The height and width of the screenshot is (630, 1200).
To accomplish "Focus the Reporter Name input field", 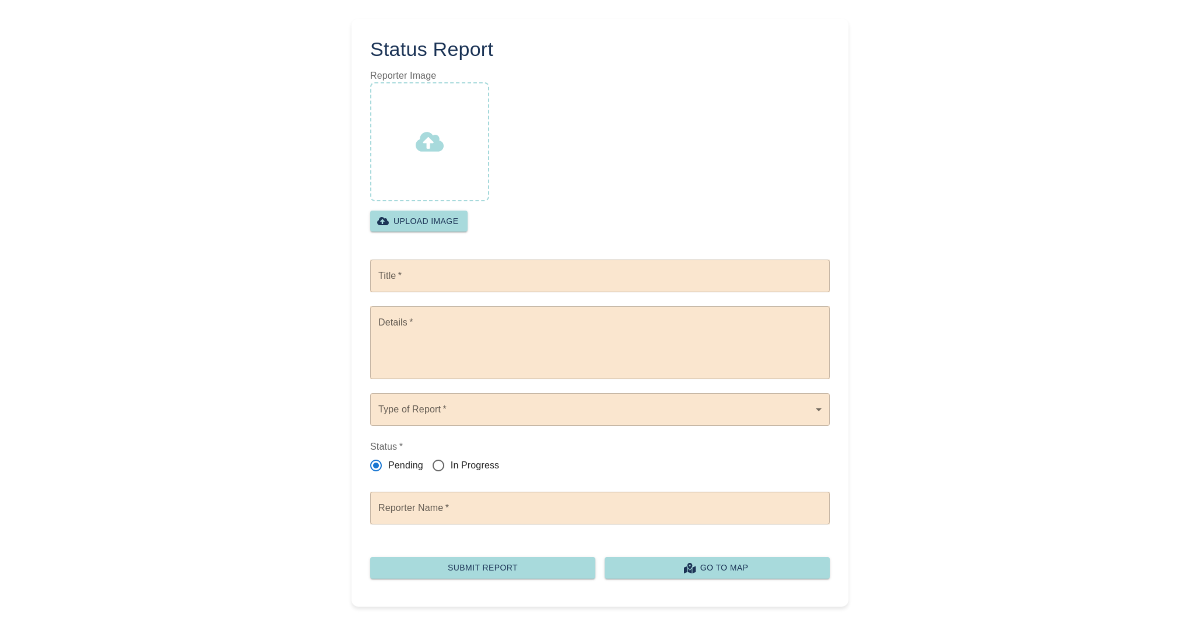I will (599, 508).
